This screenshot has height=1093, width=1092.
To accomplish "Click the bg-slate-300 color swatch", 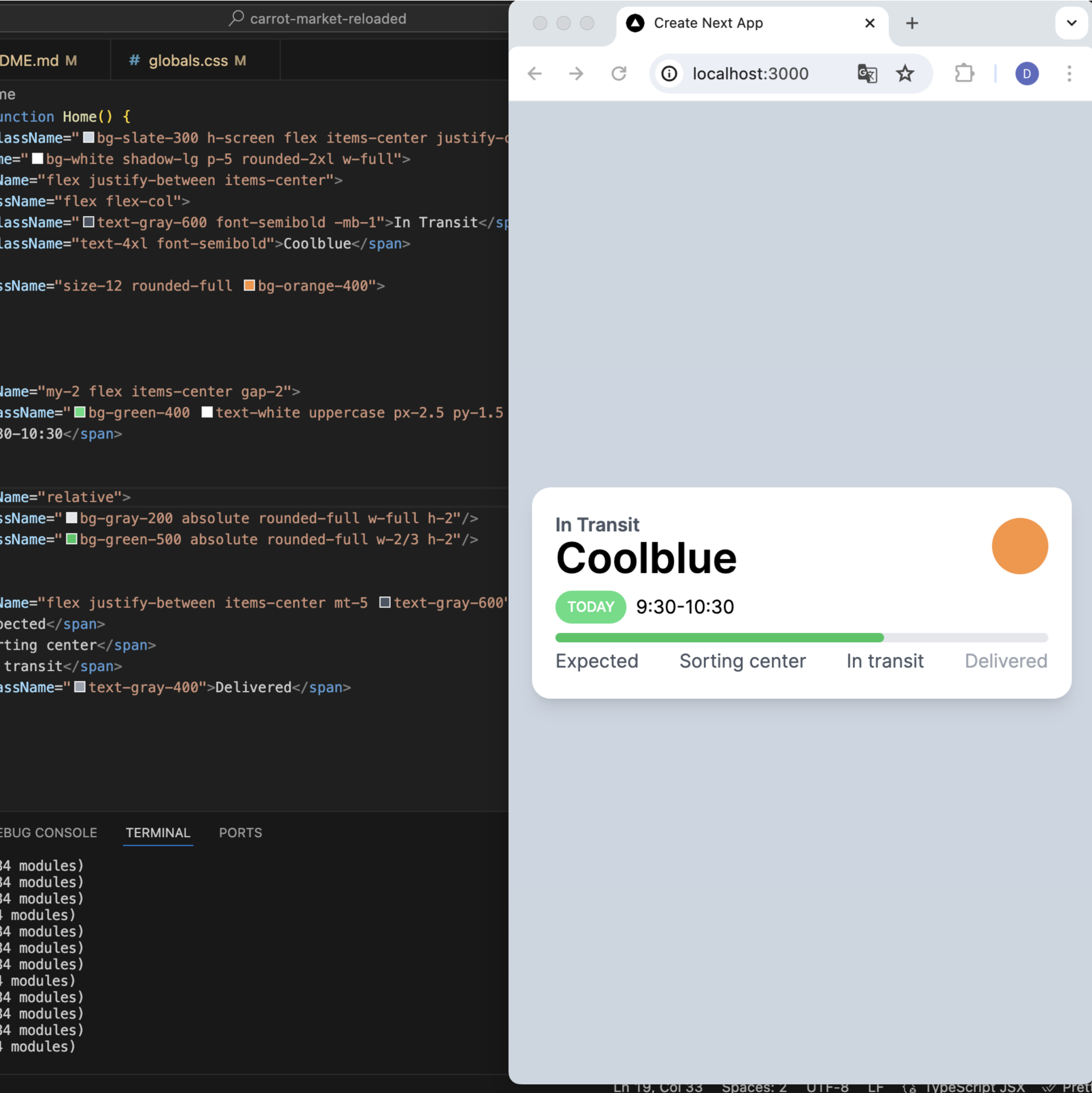I will [89, 137].
